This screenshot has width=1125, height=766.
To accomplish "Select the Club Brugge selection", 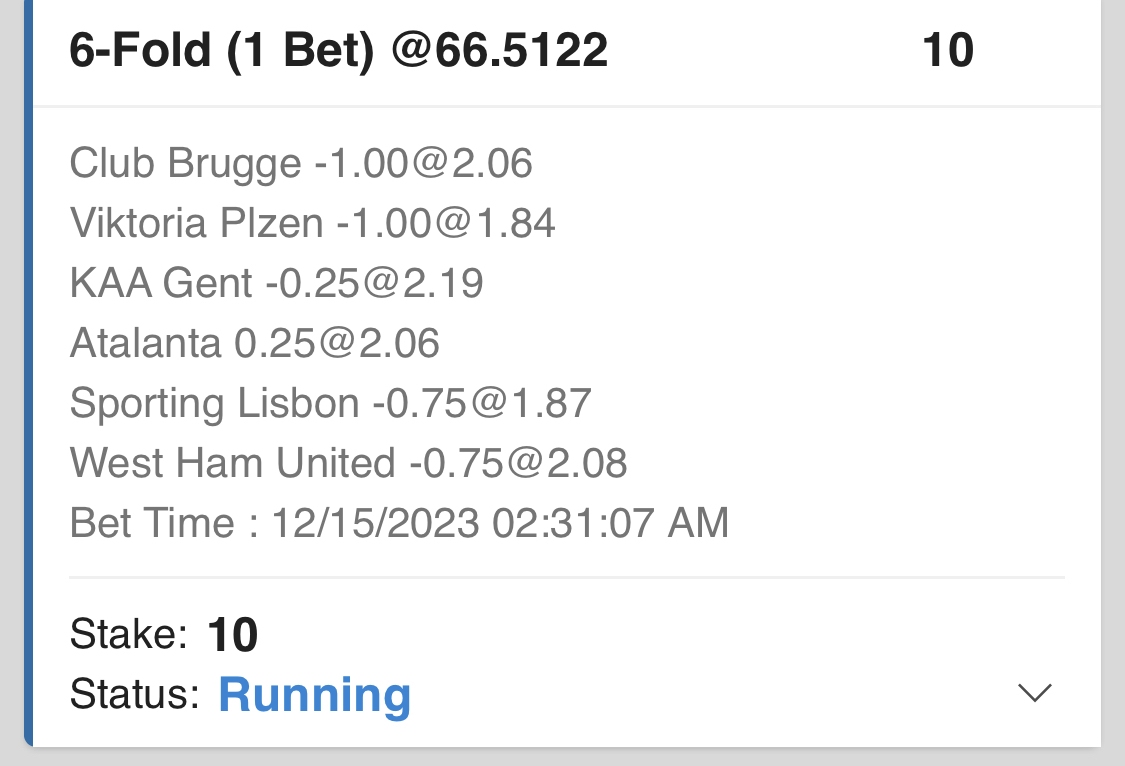I will coord(184,163).
